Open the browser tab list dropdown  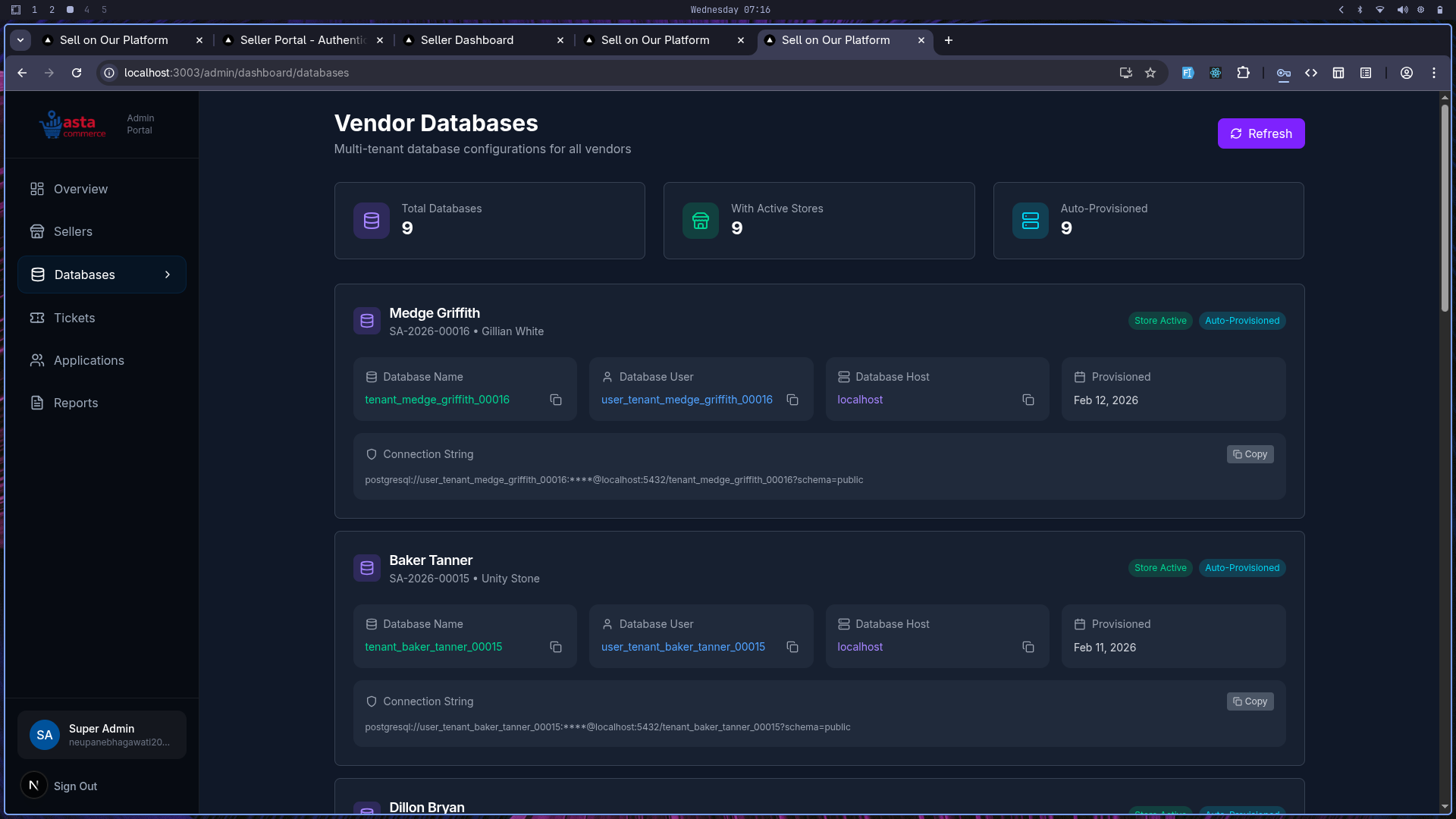(x=20, y=39)
